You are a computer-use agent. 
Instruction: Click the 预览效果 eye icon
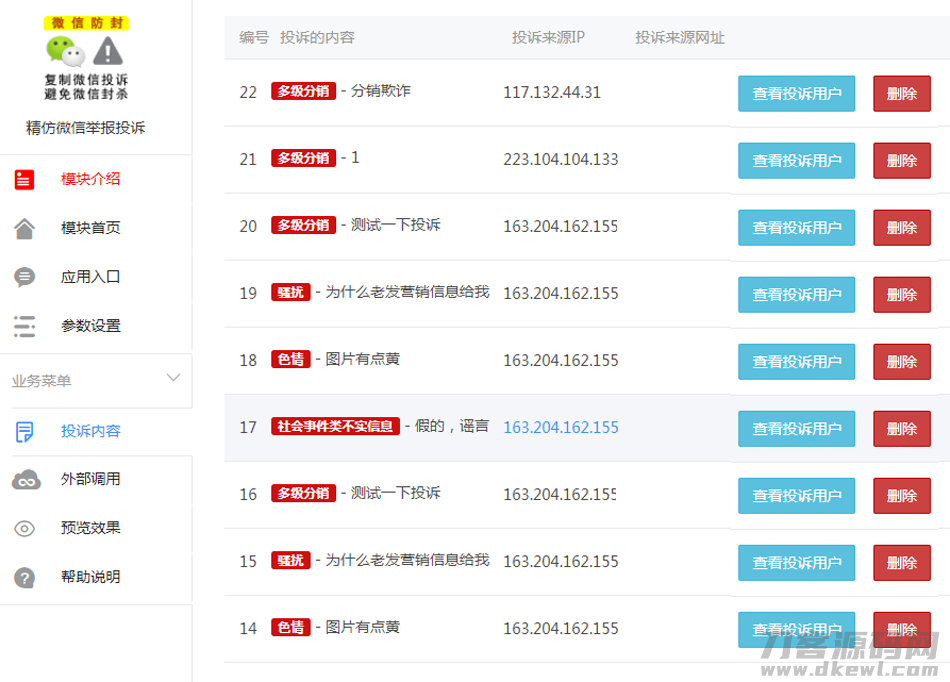click(25, 529)
